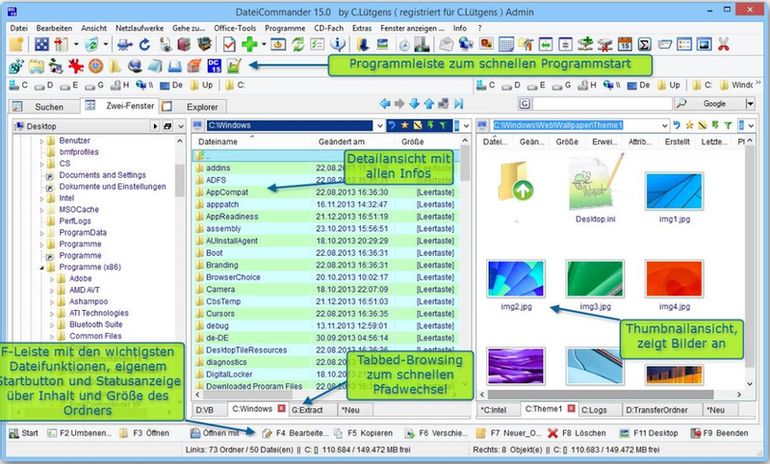770x464 pixels.
Task: Open the Desktop tree combo dropdown
Action: (181, 127)
